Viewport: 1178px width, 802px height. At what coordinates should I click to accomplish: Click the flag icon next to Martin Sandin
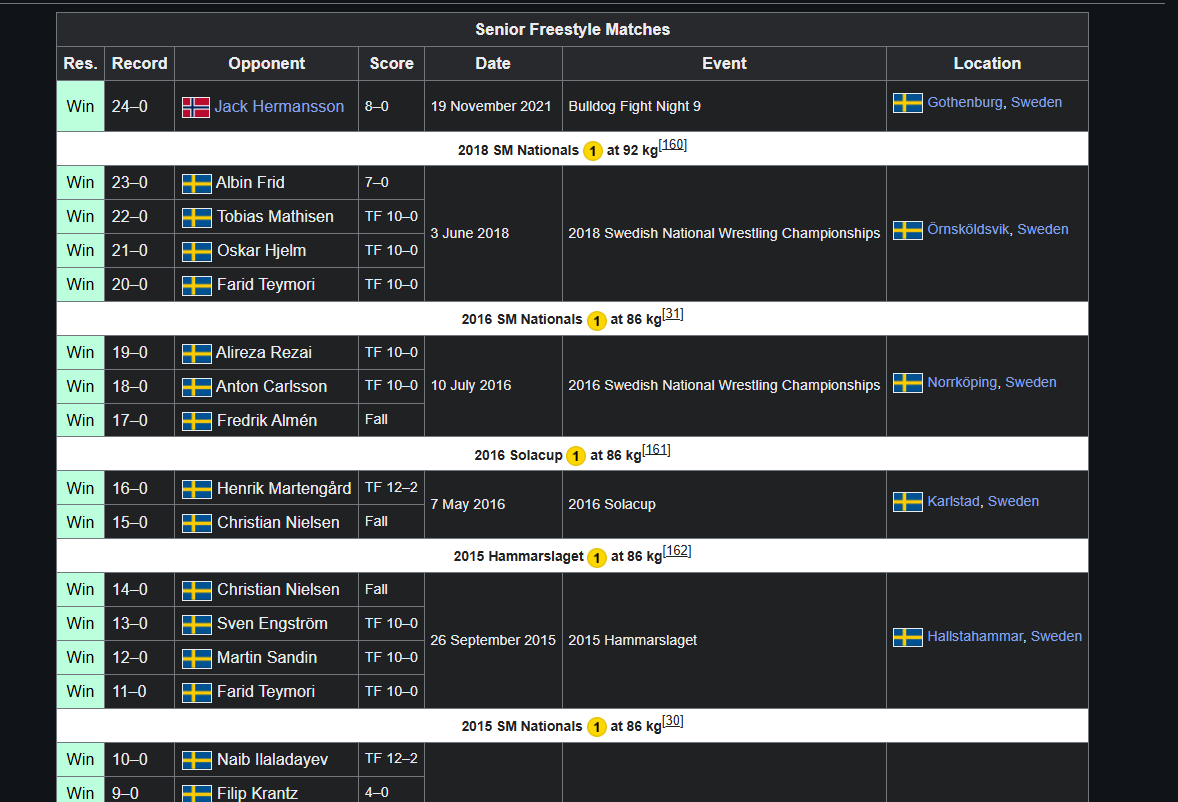pos(197,659)
